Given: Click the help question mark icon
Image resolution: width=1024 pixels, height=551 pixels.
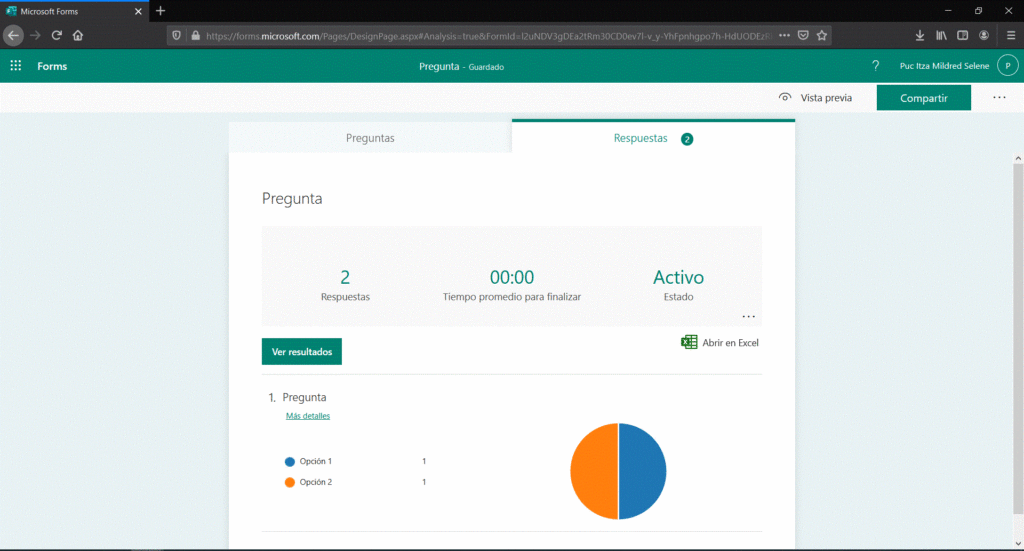Looking at the screenshot, I should [876, 66].
